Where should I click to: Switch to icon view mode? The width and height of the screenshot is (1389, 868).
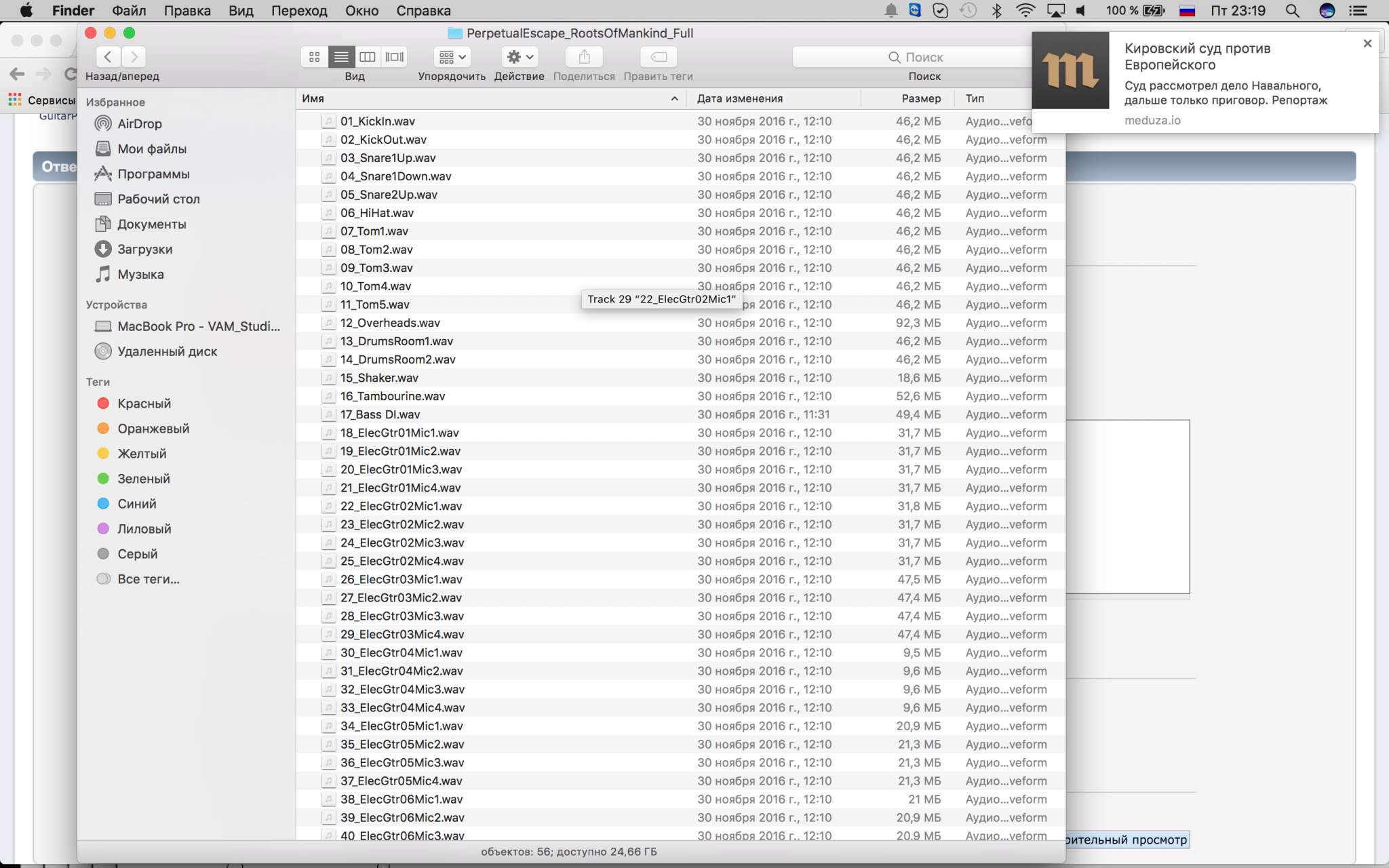pyautogui.click(x=314, y=57)
